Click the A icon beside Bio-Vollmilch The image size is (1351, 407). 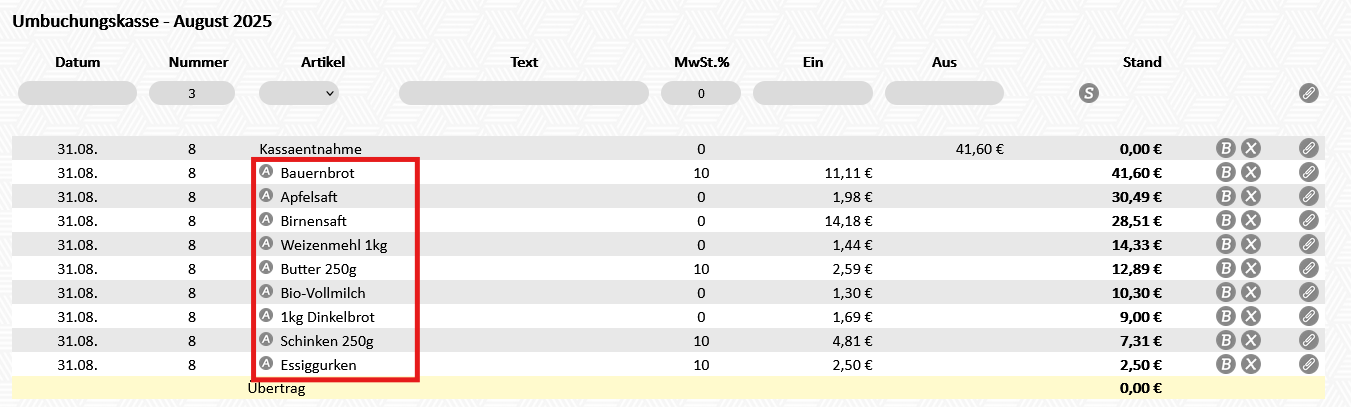pyautogui.click(x=266, y=292)
